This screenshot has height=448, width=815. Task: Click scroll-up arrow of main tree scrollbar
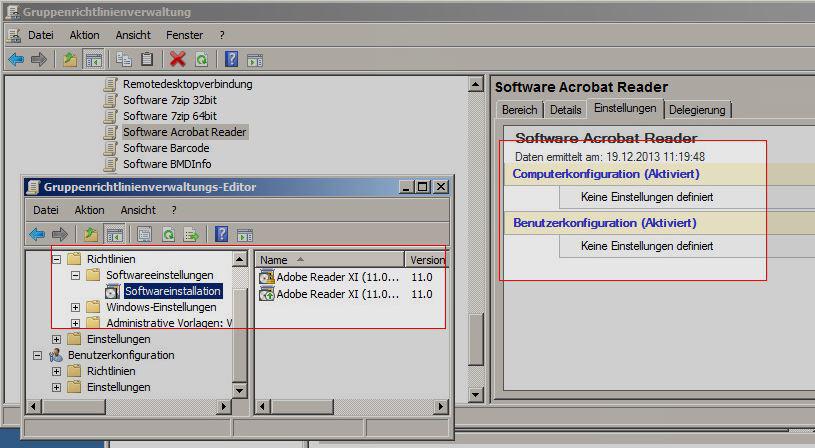coord(476,84)
